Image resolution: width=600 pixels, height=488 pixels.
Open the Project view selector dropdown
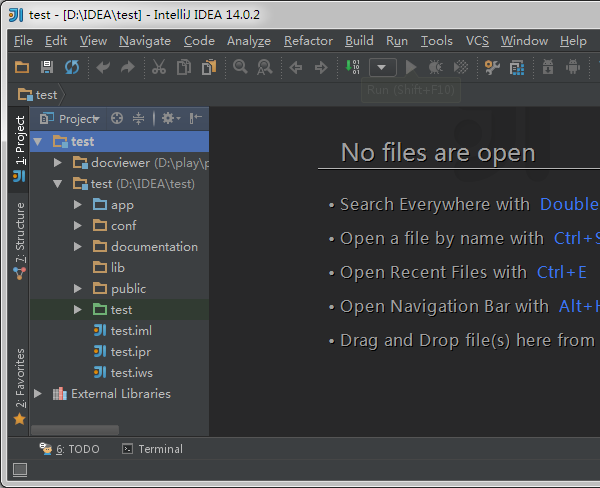click(x=70, y=119)
